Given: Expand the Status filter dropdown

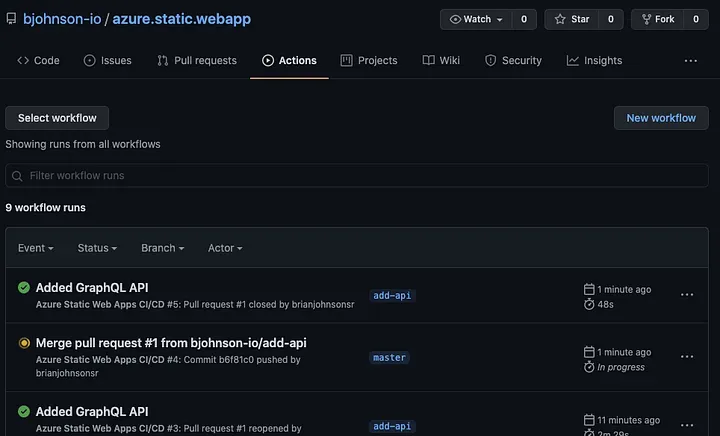Looking at the screenshot, I should 97,248.
